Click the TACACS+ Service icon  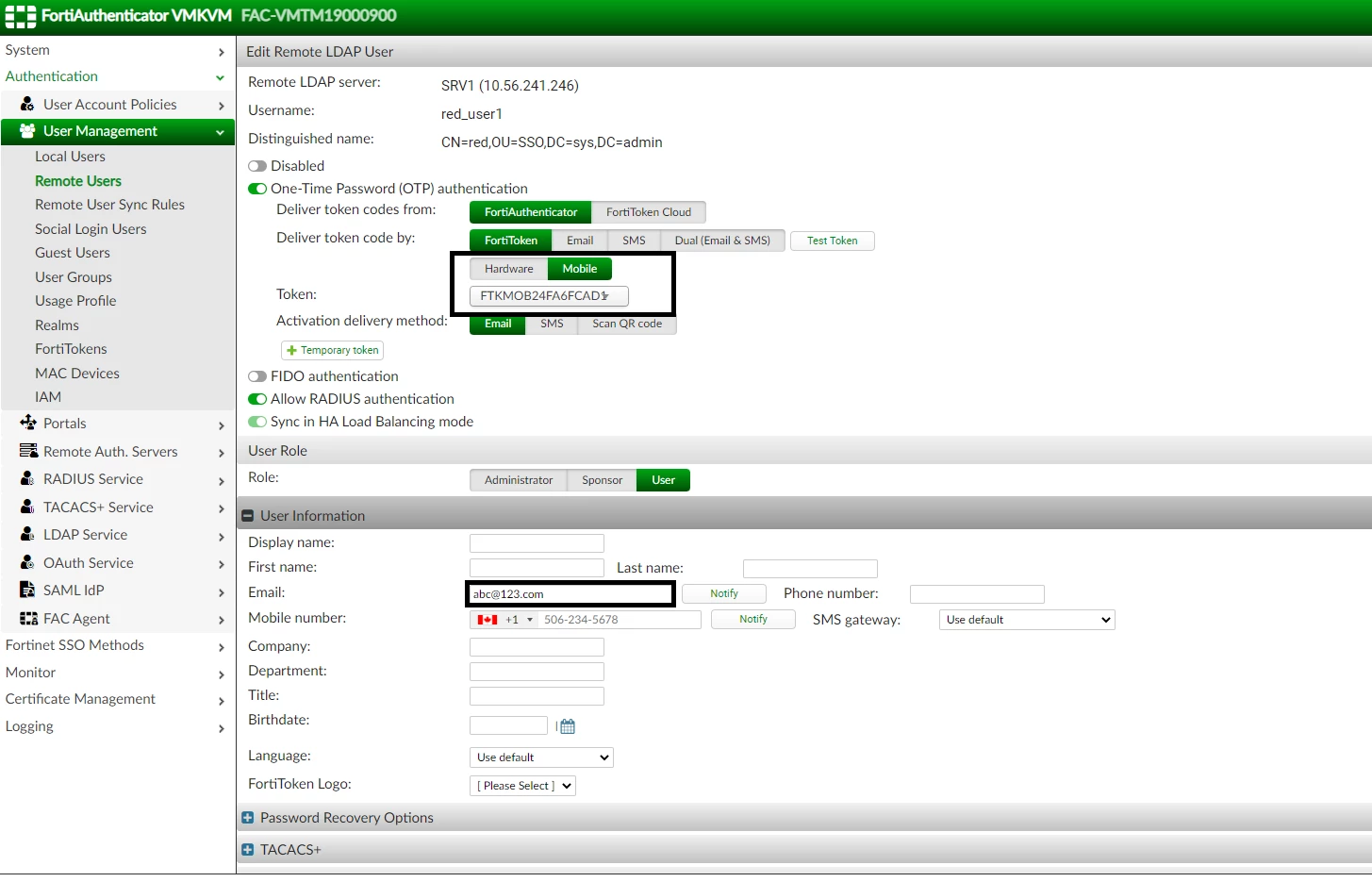click(x=27, y=507)
